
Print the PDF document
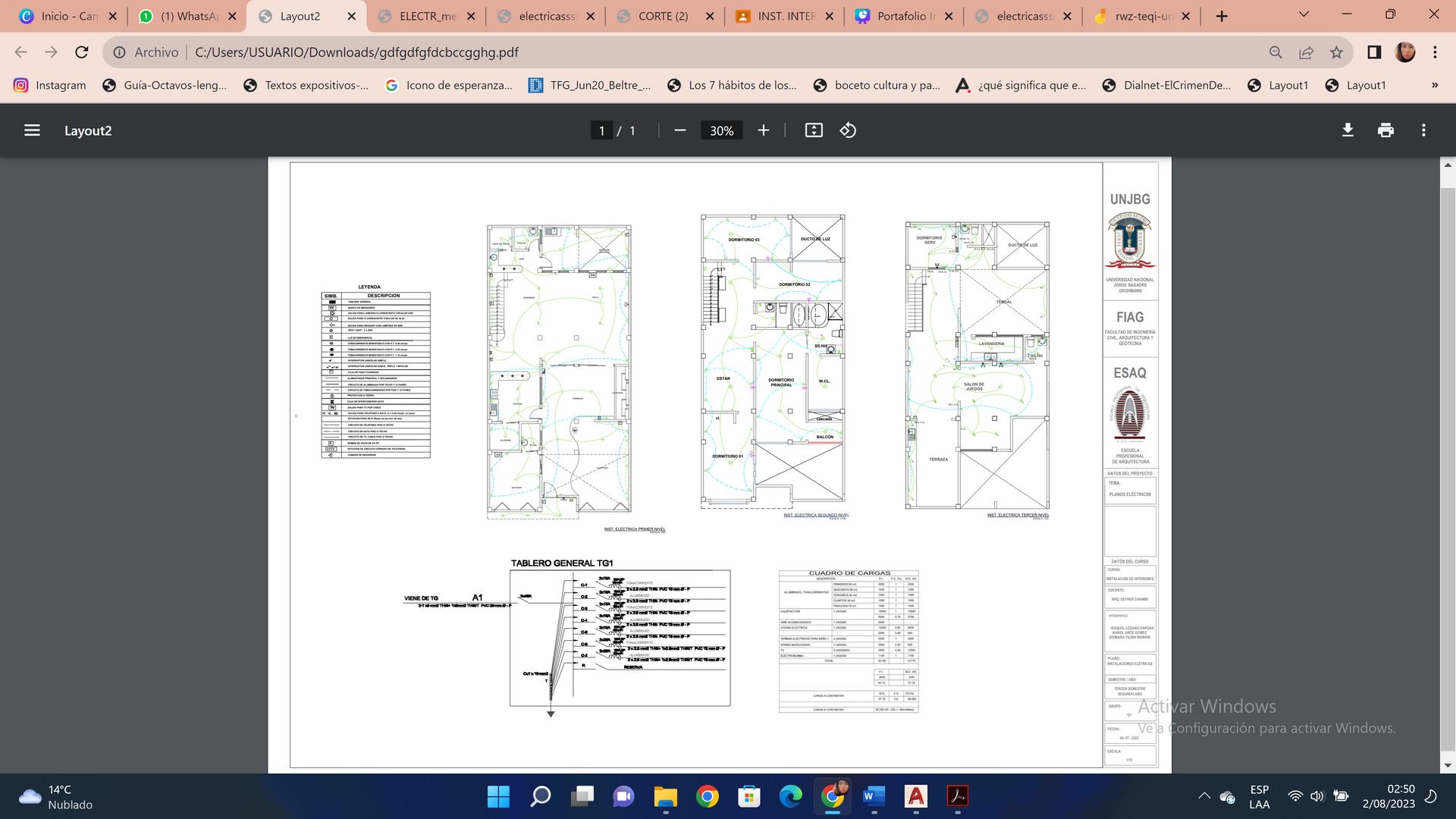tap(1385, 130)
